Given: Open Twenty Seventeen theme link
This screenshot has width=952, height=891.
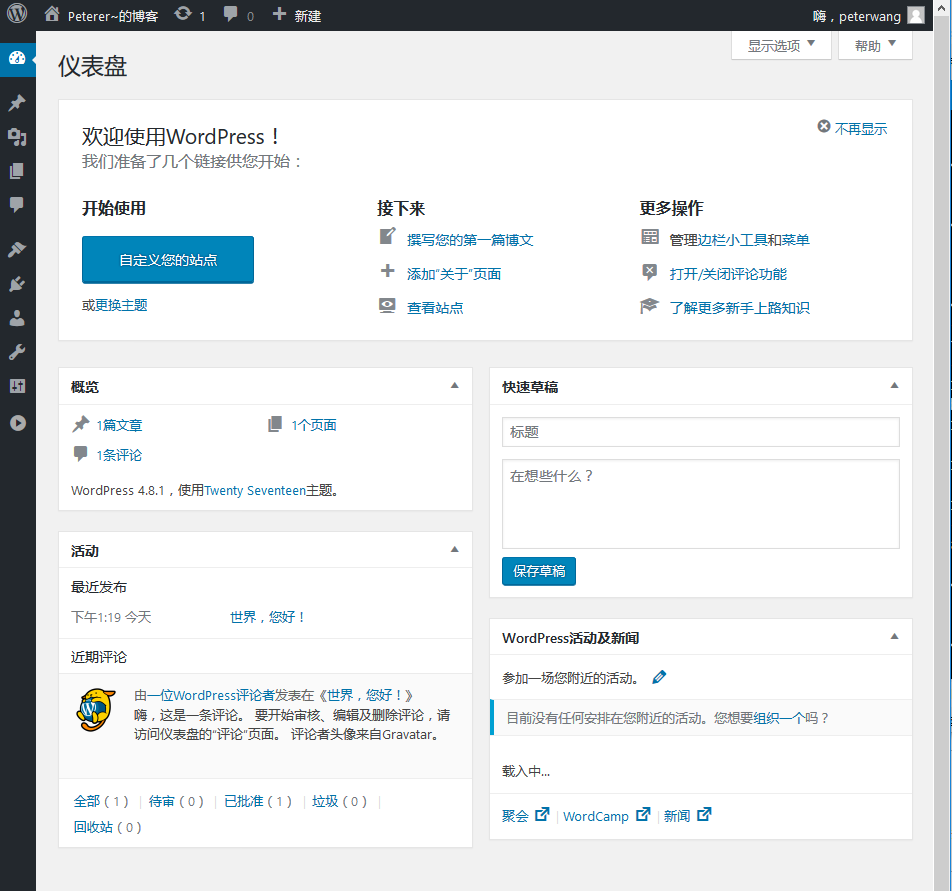Looking at the screenshot, I should pyautogui.click(x=255, y=490).
